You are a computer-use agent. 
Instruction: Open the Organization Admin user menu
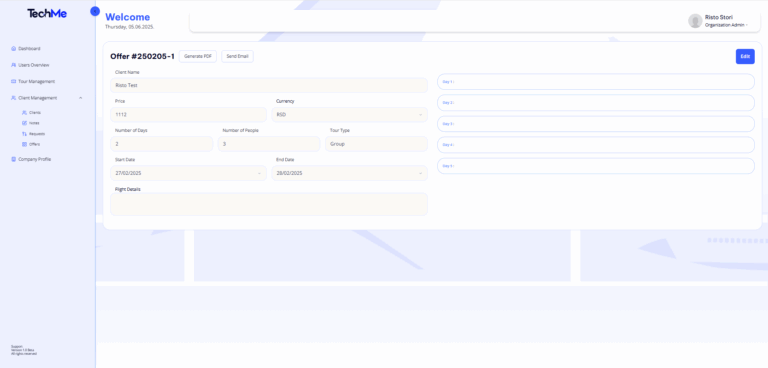coord(726,25)
